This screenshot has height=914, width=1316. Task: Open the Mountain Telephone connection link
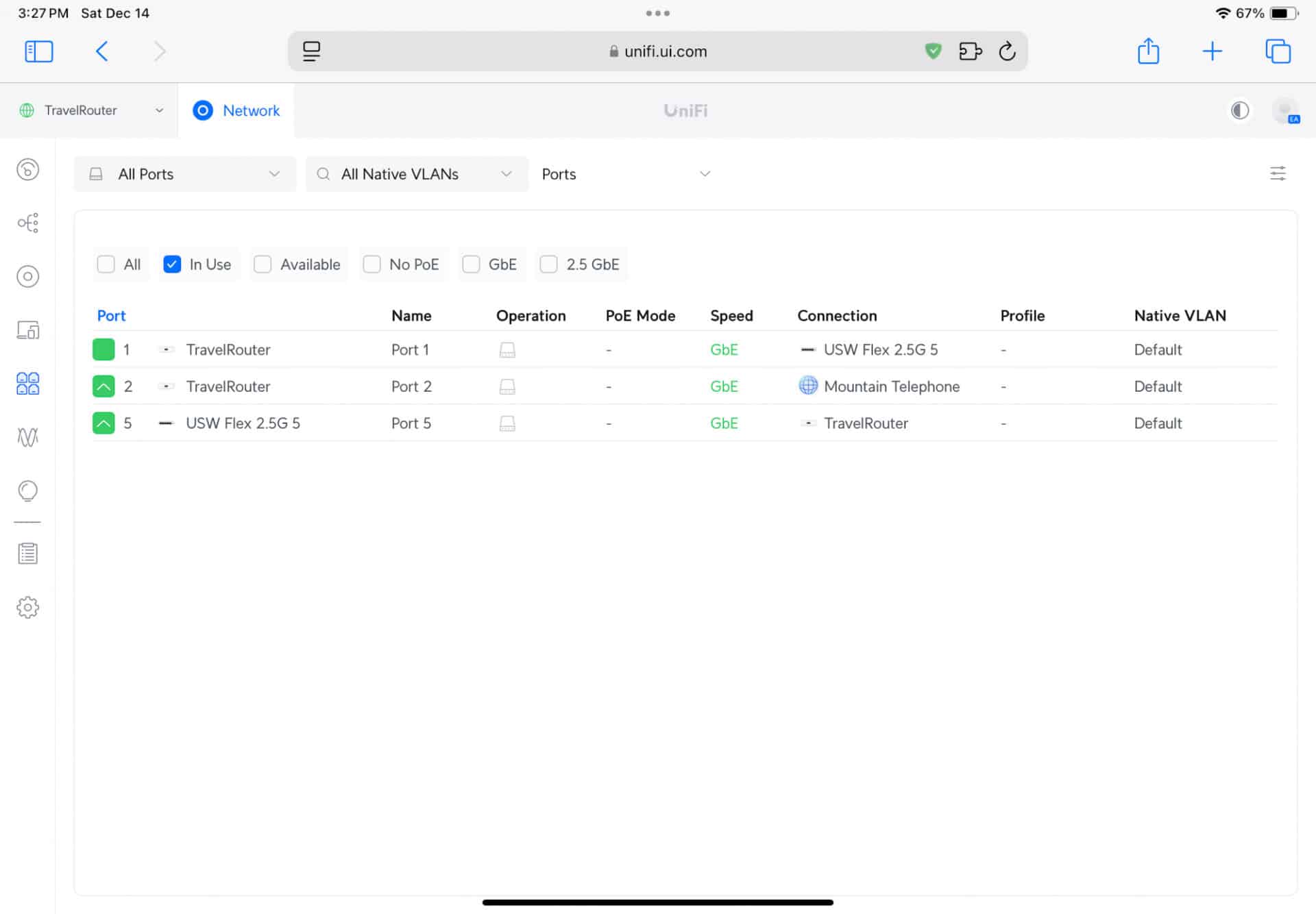click(x=891, y=387)
